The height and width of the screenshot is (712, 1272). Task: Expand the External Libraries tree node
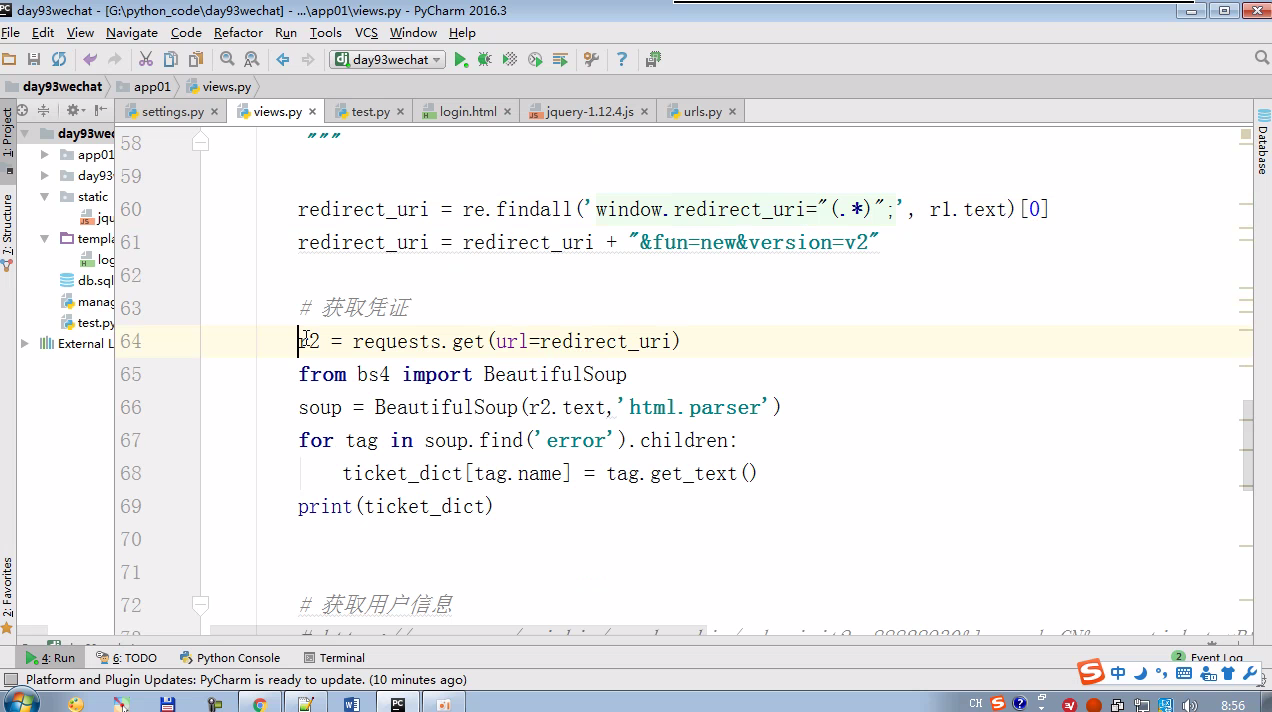point(25,343)
